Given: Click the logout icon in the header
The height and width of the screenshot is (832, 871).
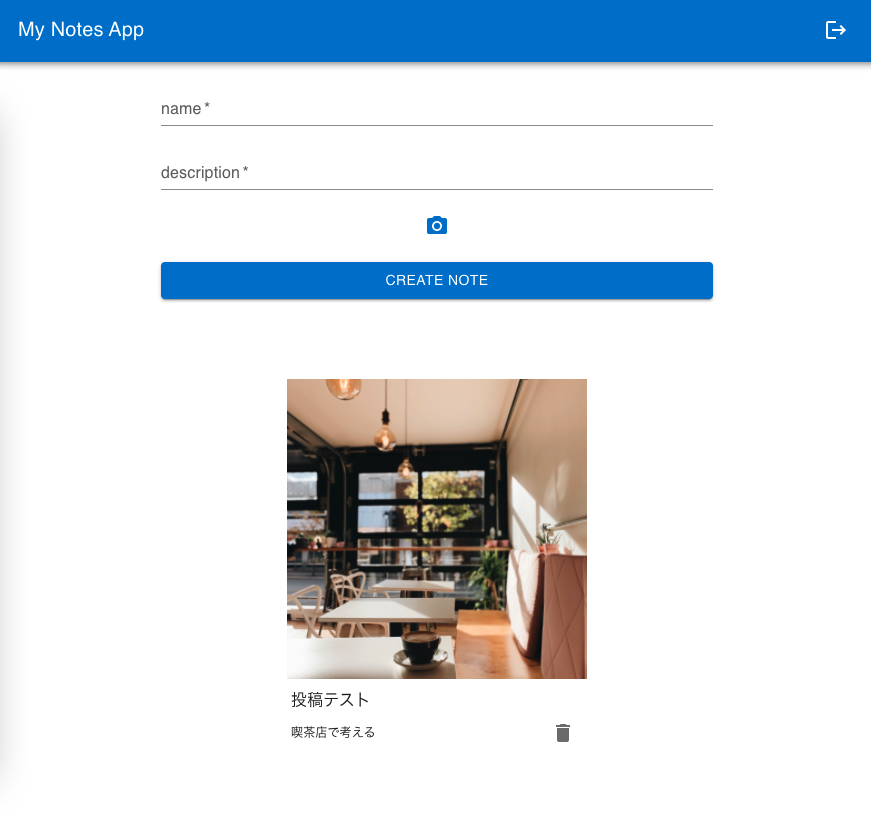Looking at the screenshot, I should point(835,30).
